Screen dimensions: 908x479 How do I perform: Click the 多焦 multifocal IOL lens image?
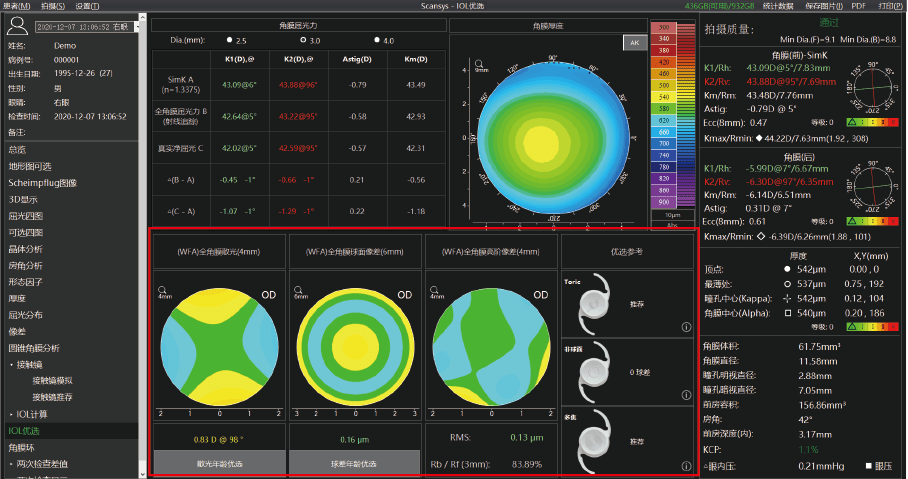coord(595,441)
